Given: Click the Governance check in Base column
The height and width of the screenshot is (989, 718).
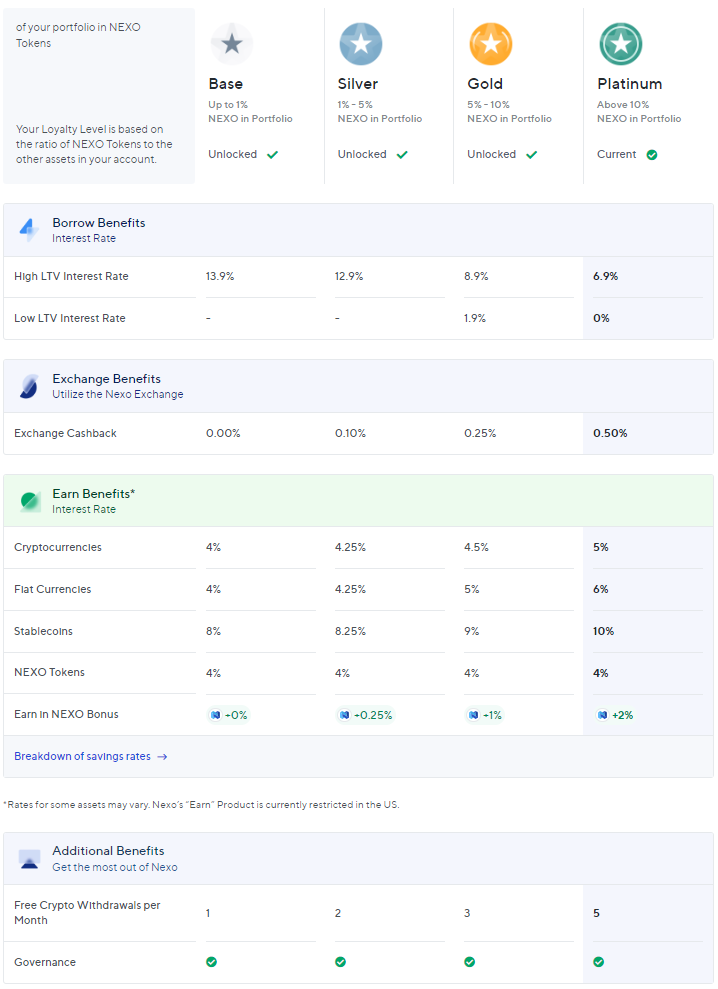Looking at the screenshot, I should (x=211, y=962).
